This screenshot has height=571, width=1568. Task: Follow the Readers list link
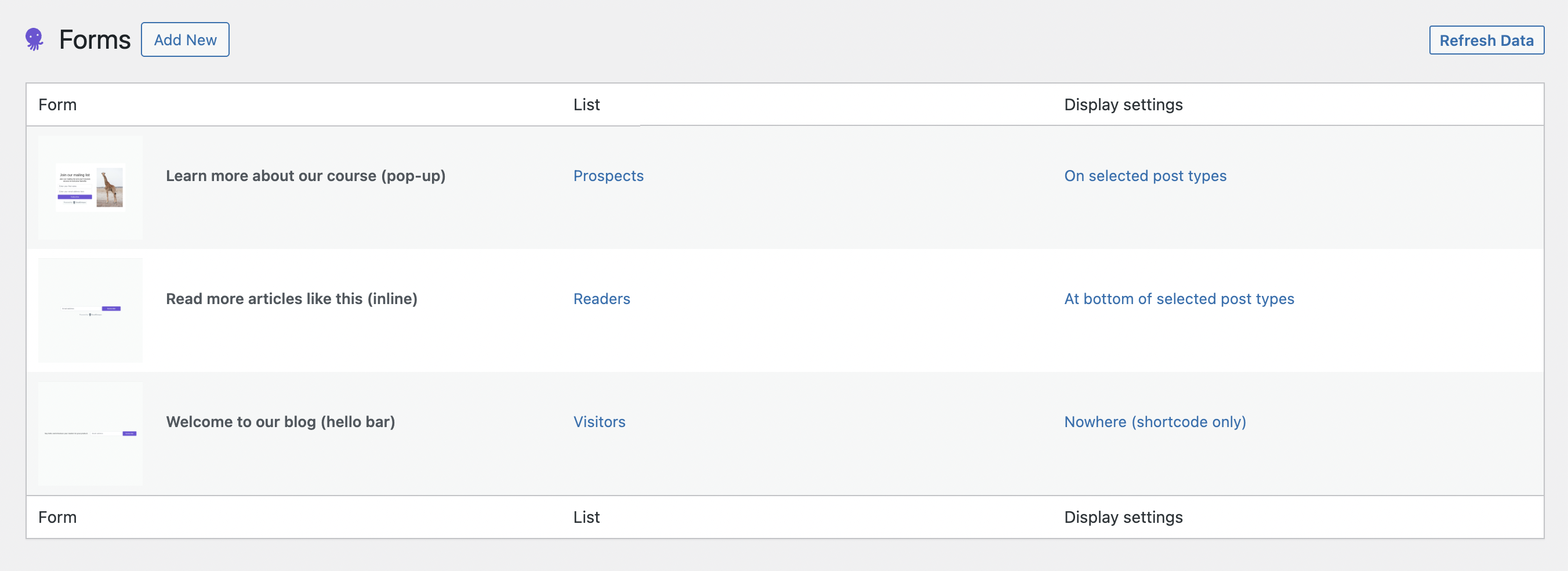coord(601,299)
